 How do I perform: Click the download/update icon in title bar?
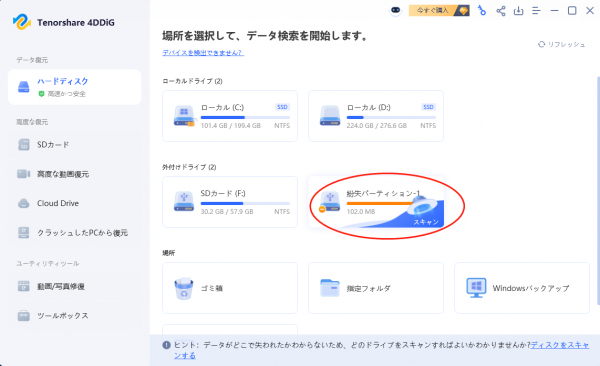[518, 11]
